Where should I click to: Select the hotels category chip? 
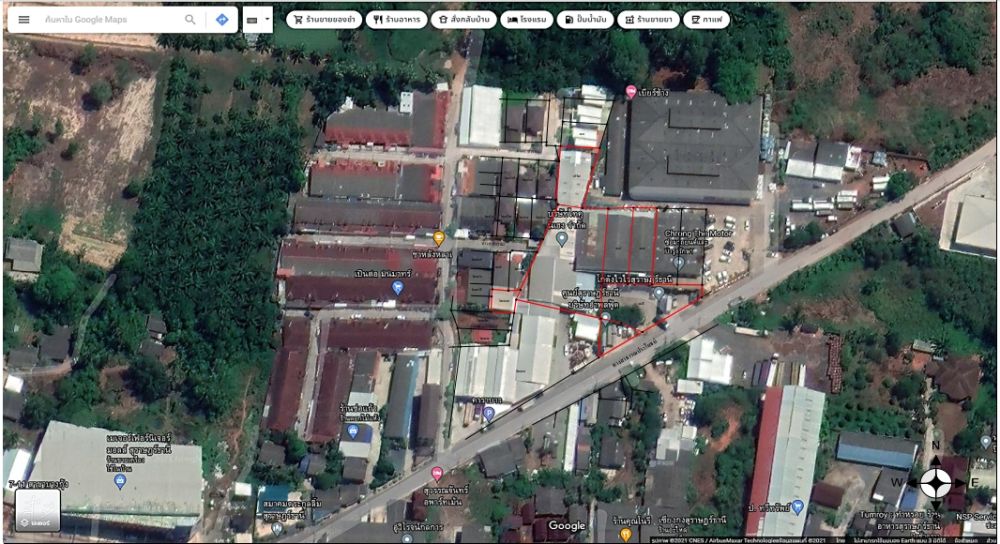coord(525,19)
